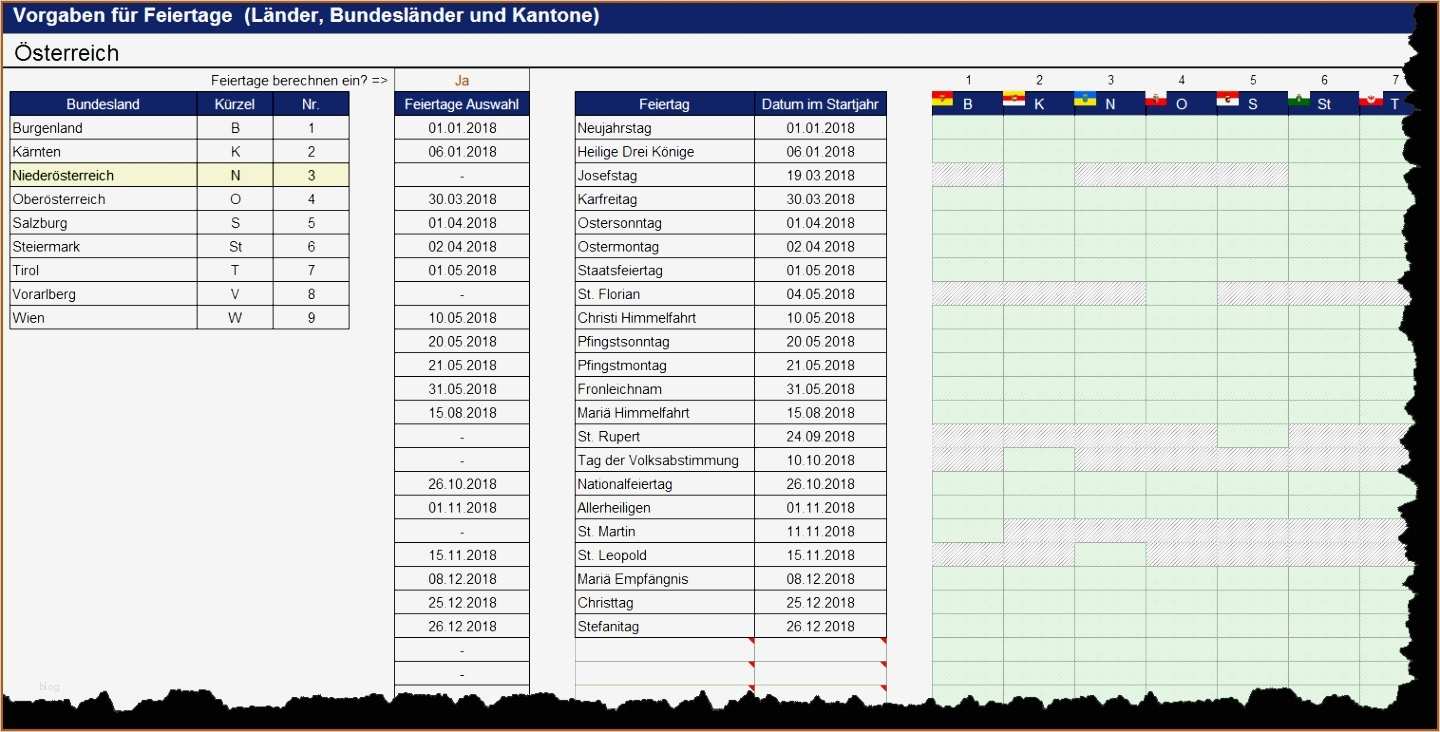The width and height of the screenshot is (1440, 732).
Task: Click the Salzburg flag icon beside S
Action: pyautogui.click(x=1228, y=99)
